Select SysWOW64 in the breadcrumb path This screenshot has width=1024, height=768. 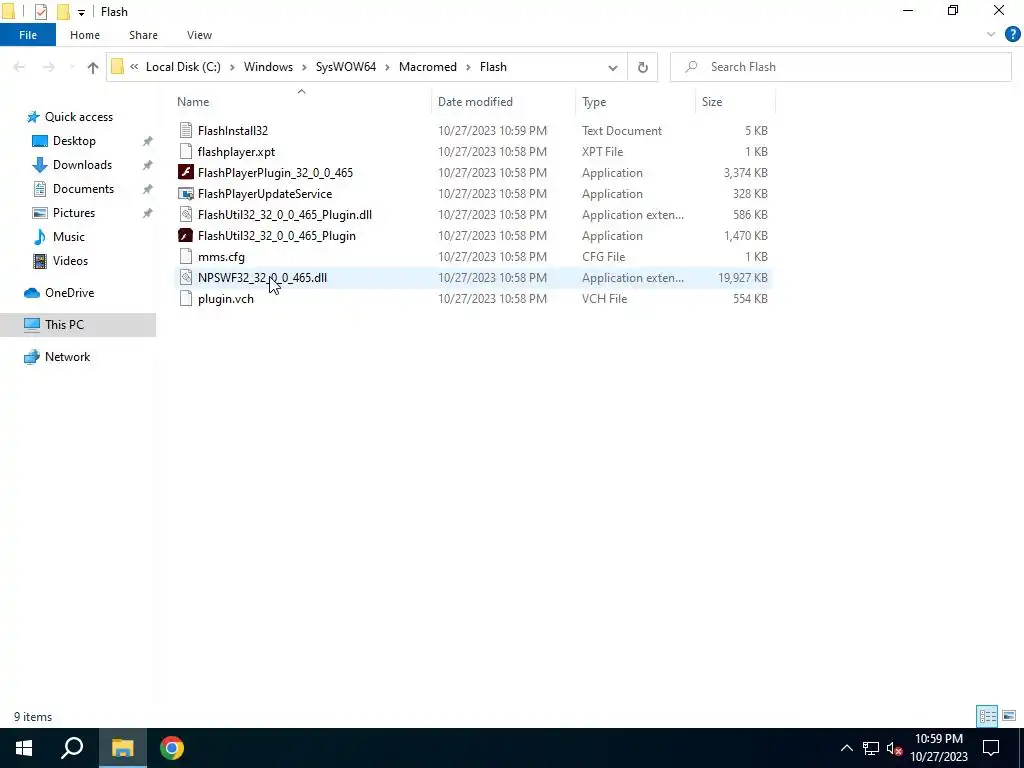345,67
